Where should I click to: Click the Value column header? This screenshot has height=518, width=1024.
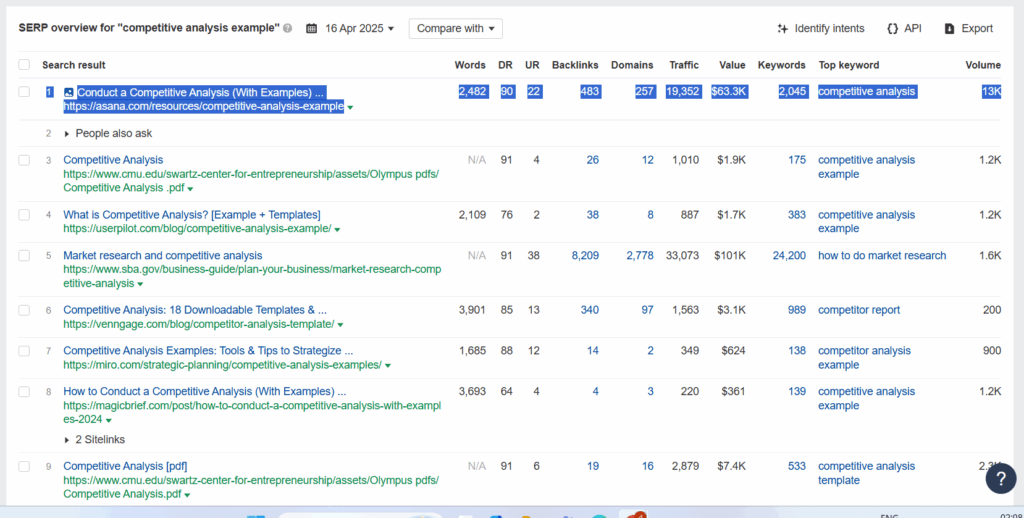(x=732, y=65)
